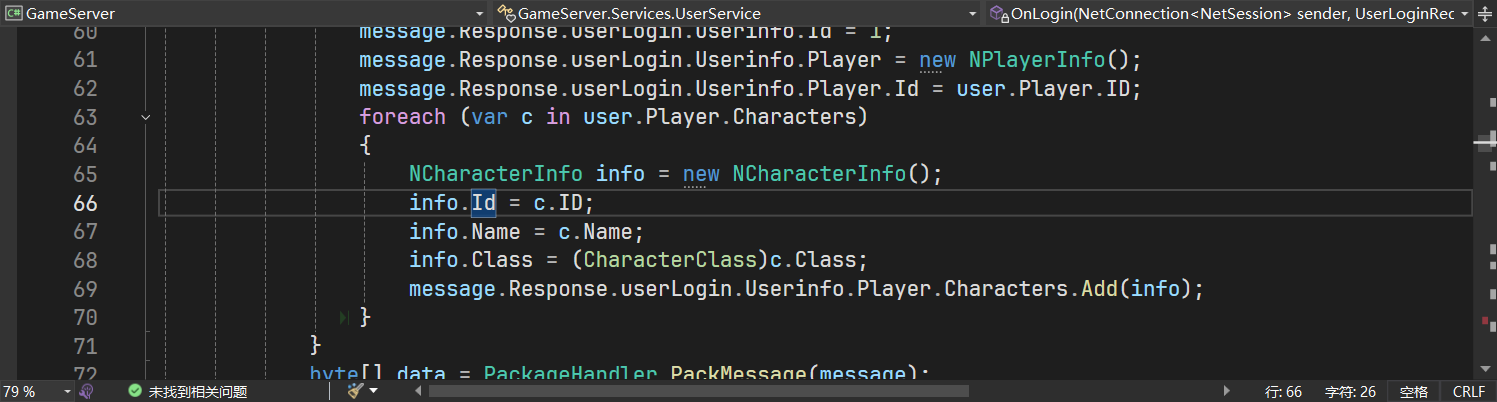Screen dimensions: 1497x402
Task: Open the OnLogin member dropdown
Action: tap(1465, 14)
